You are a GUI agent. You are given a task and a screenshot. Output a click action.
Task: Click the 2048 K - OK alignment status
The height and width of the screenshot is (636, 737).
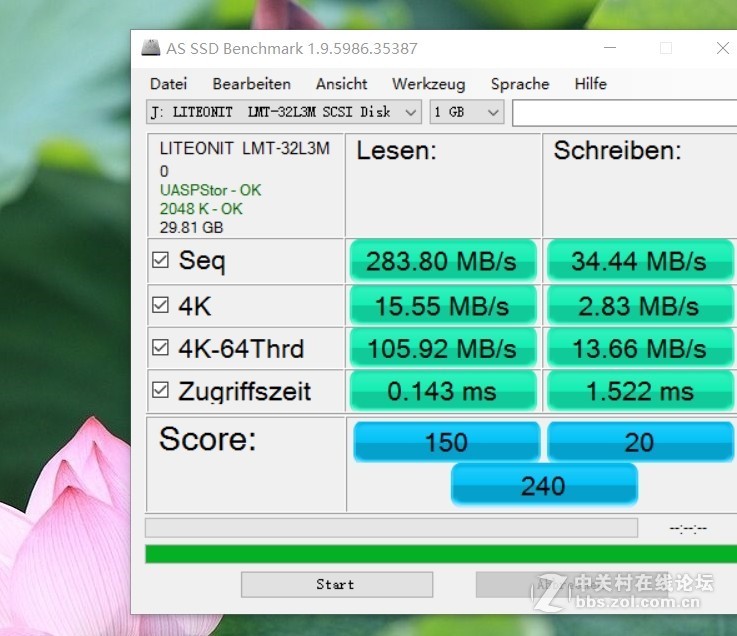coord(201,209)
